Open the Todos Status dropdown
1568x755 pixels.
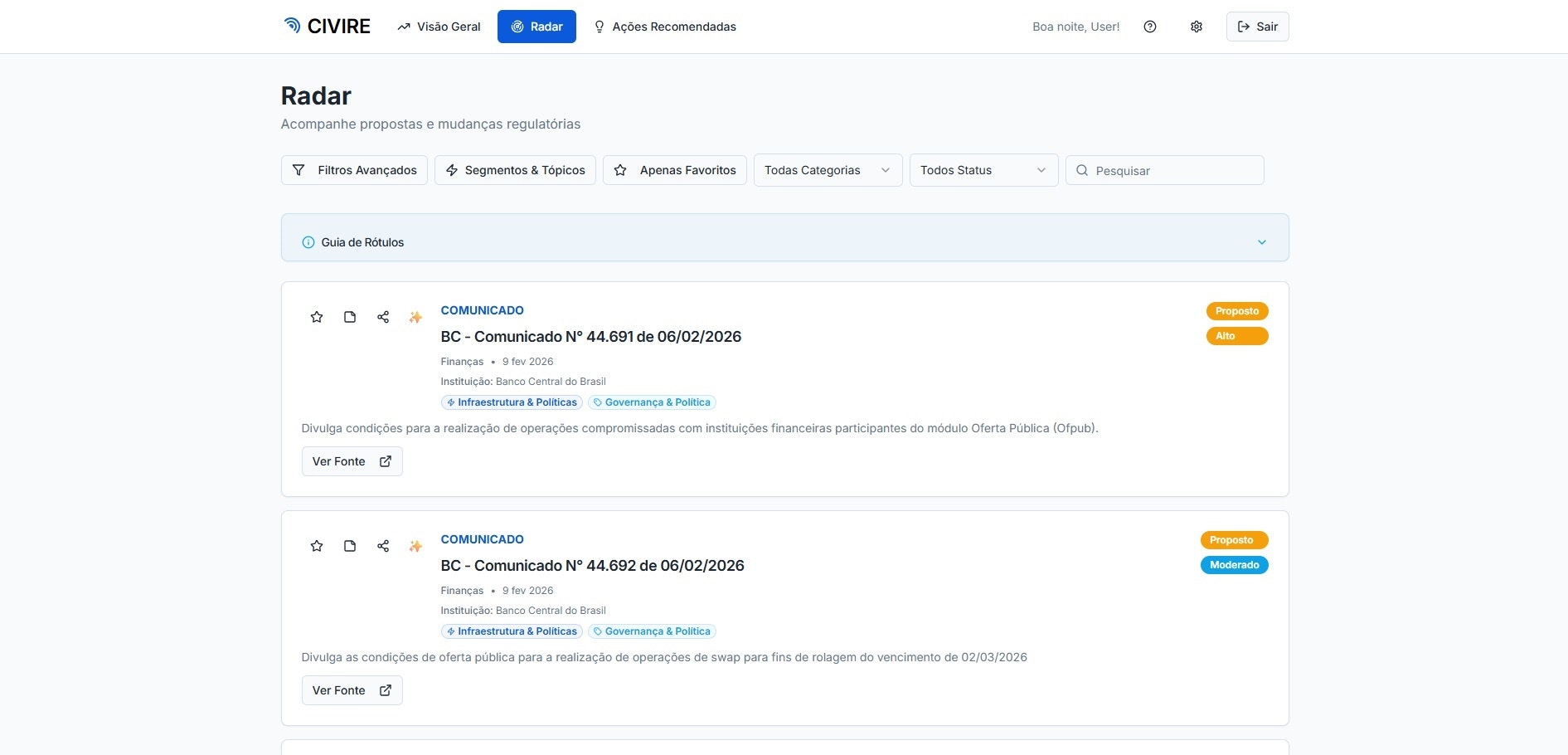[x=983, y=170]
